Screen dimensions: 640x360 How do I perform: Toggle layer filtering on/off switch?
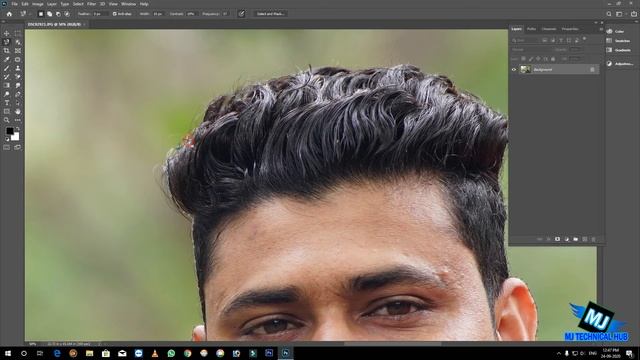(584, 38)
